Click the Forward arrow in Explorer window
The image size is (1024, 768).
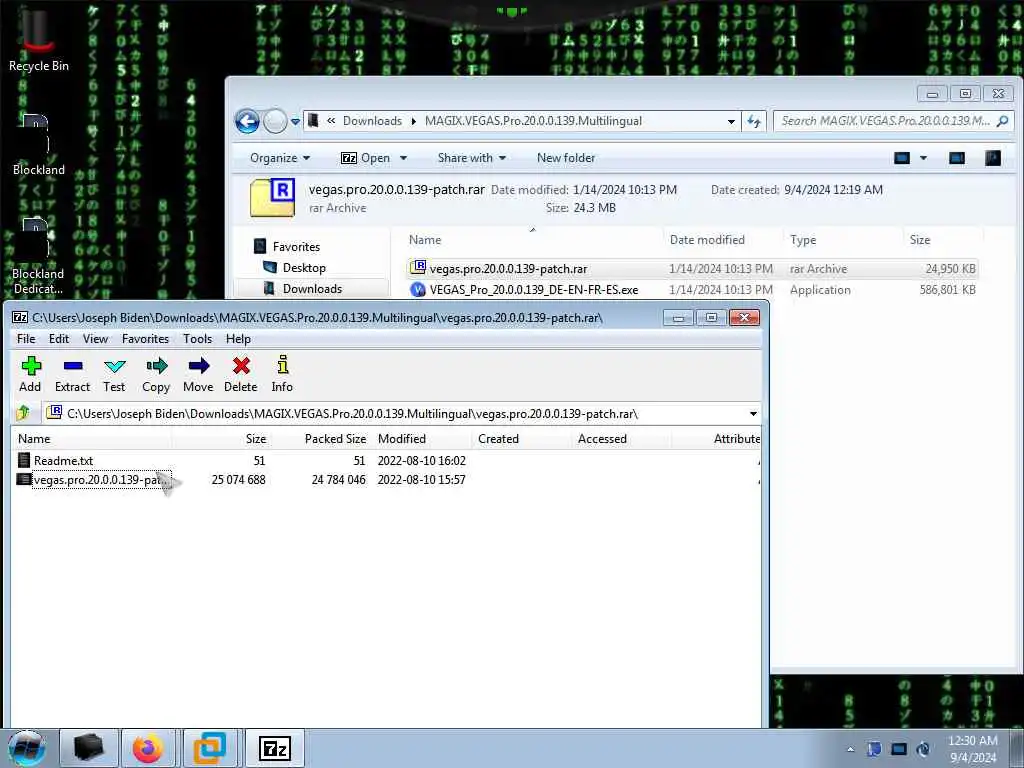(275, 121)
